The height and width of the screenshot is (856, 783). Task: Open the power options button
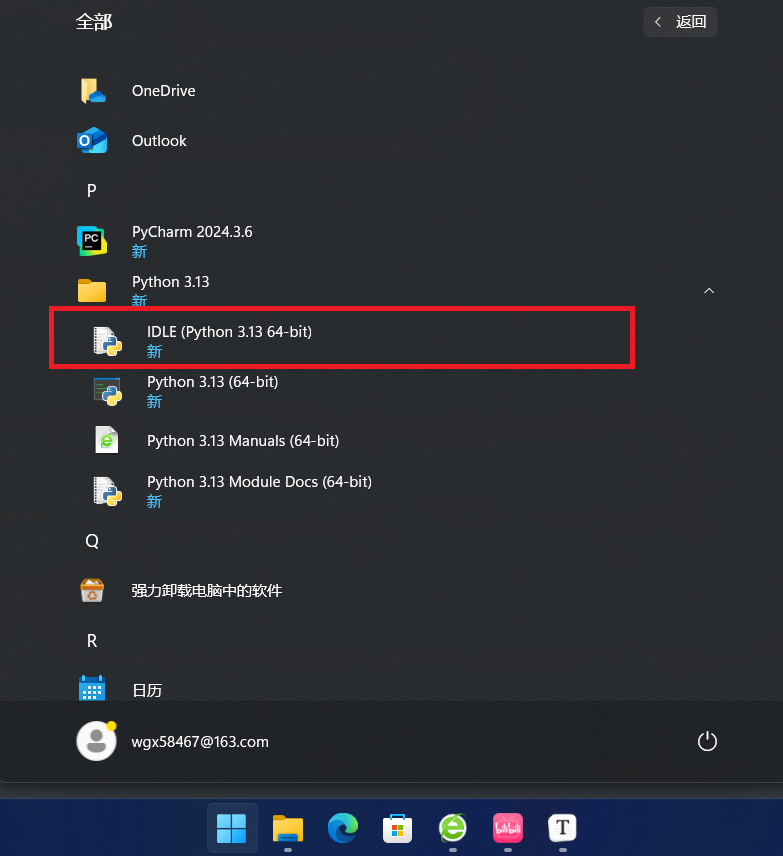click(707, 741)
